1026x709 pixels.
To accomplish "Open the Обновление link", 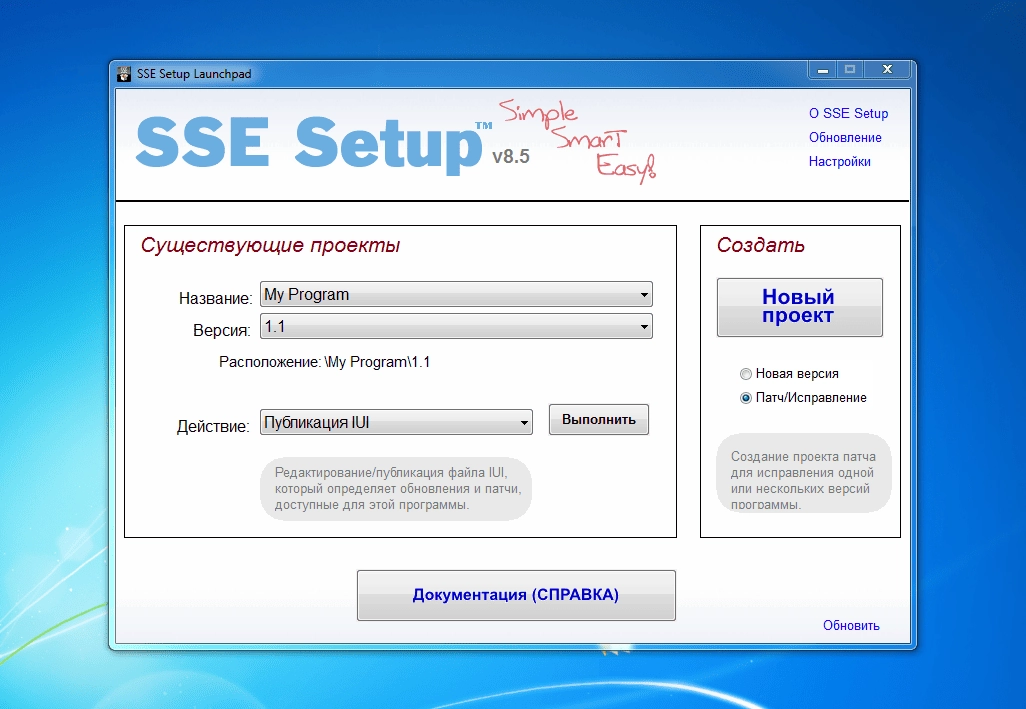I will [x=845, y=138].
